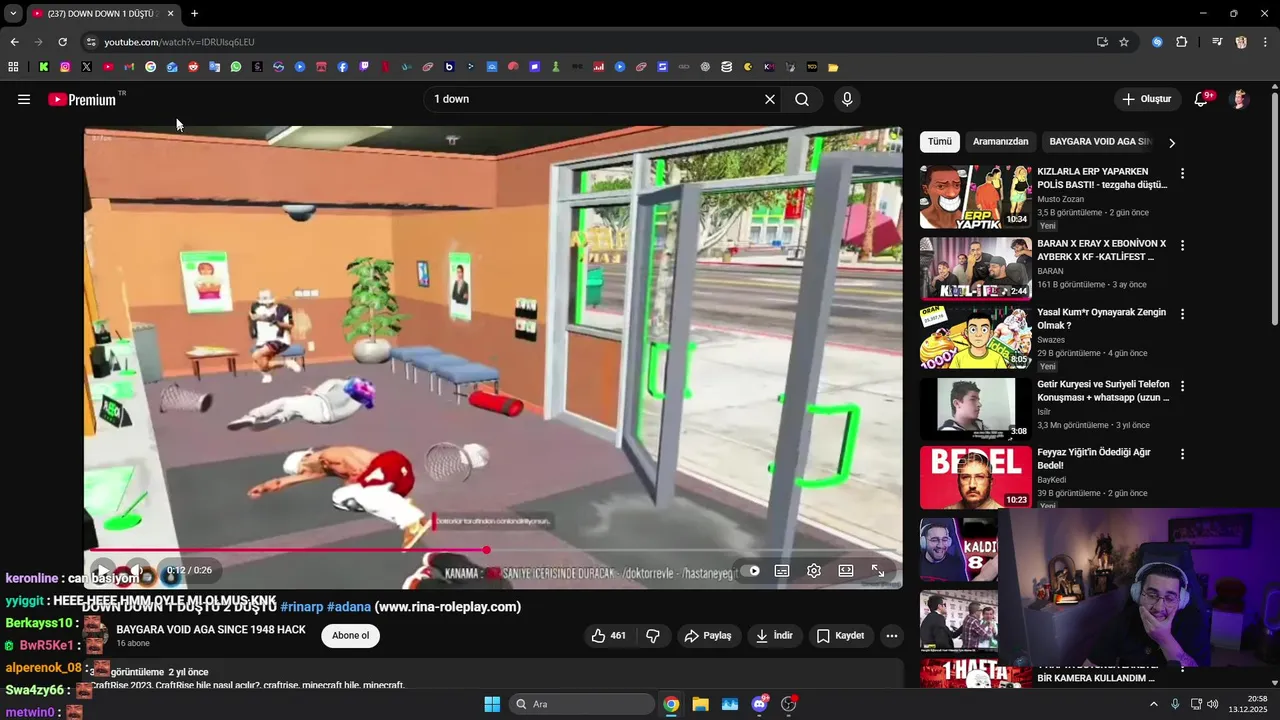Viewport: 1280px width, 720px height.
Task: Open #rinarp hashtag link
Action: [302, 607]
